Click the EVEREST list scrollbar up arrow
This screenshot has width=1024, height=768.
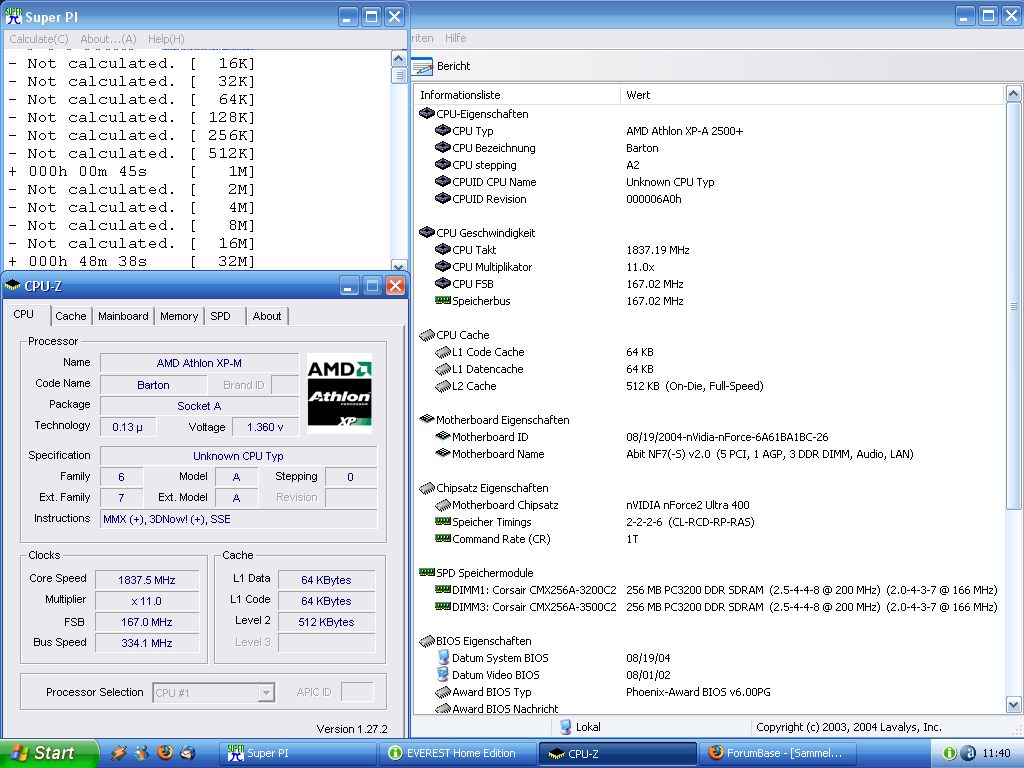pos(1013,94)
